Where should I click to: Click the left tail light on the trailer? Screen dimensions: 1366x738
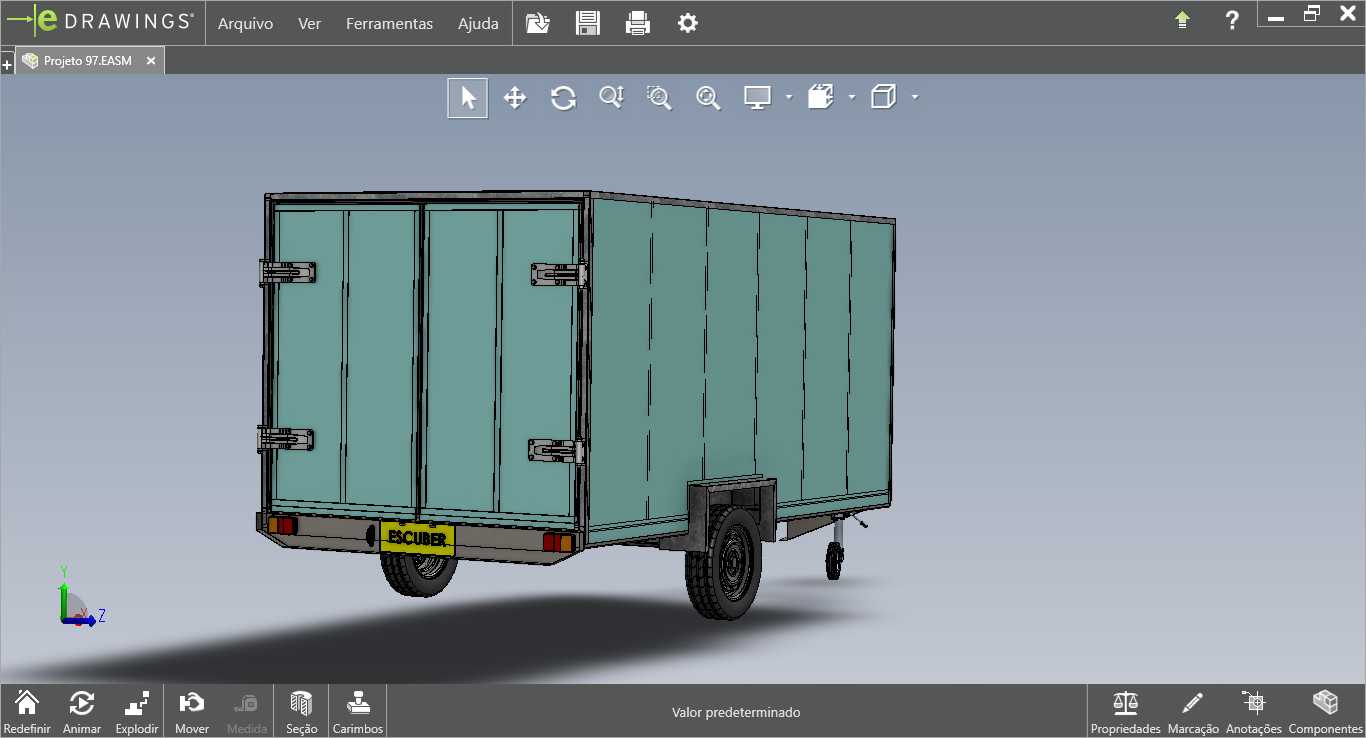coord(282,526)
